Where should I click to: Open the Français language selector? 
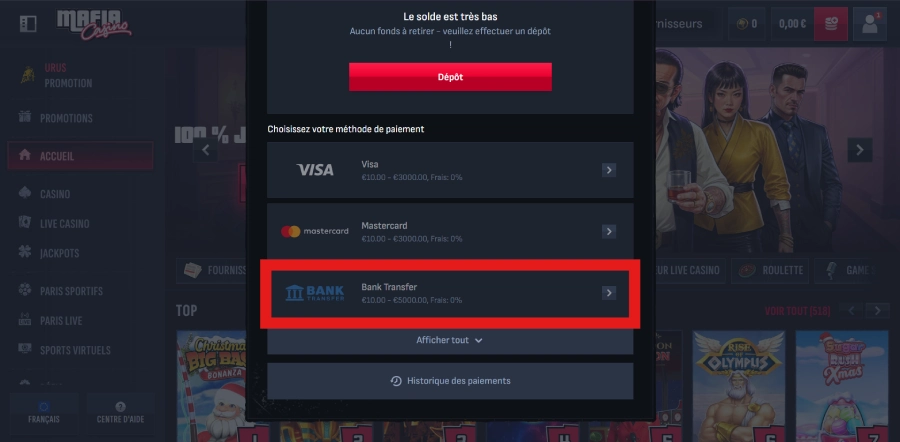pos(44,412)
